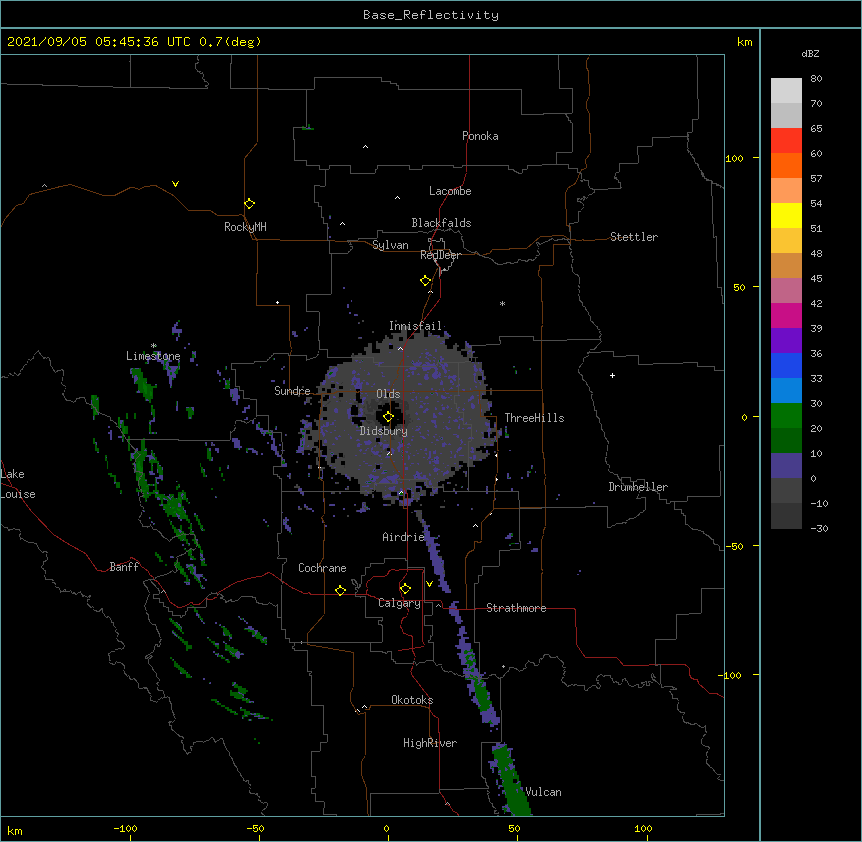Click the dBZ legend heading
Screen dimensions: 862x842
tap(810, 53)
